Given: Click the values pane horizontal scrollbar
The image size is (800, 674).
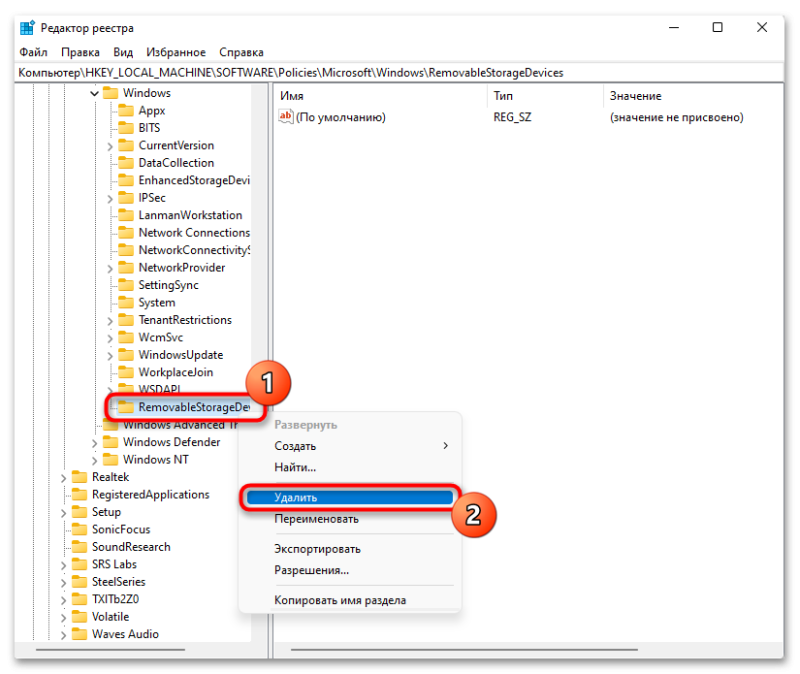Looking at the screenshot, I should coord(464,650).
